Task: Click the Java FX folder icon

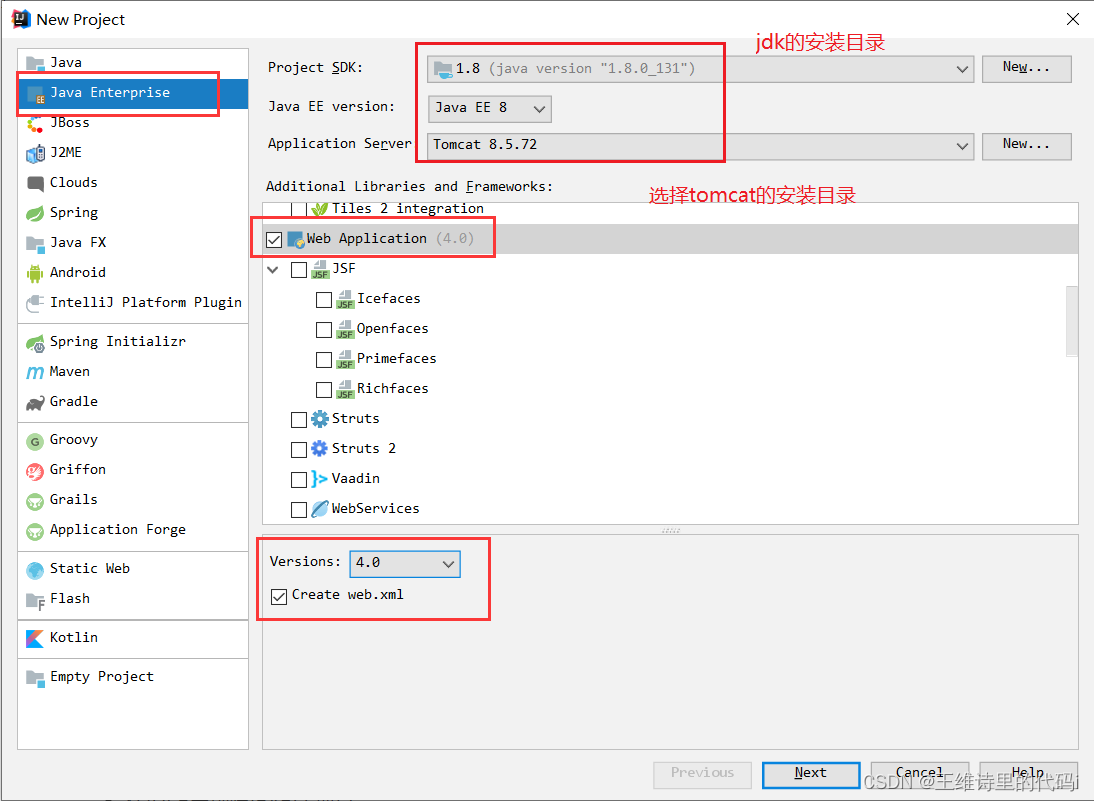Action: (35, 243)
